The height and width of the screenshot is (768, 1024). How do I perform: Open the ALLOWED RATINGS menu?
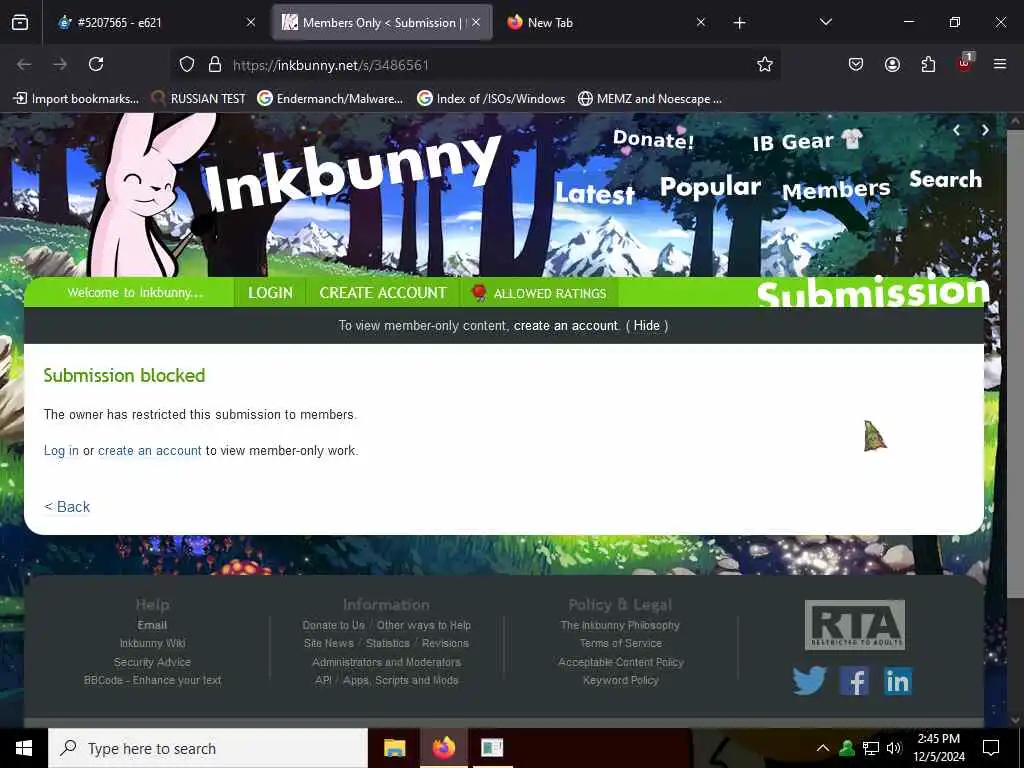tap(539, 293)
